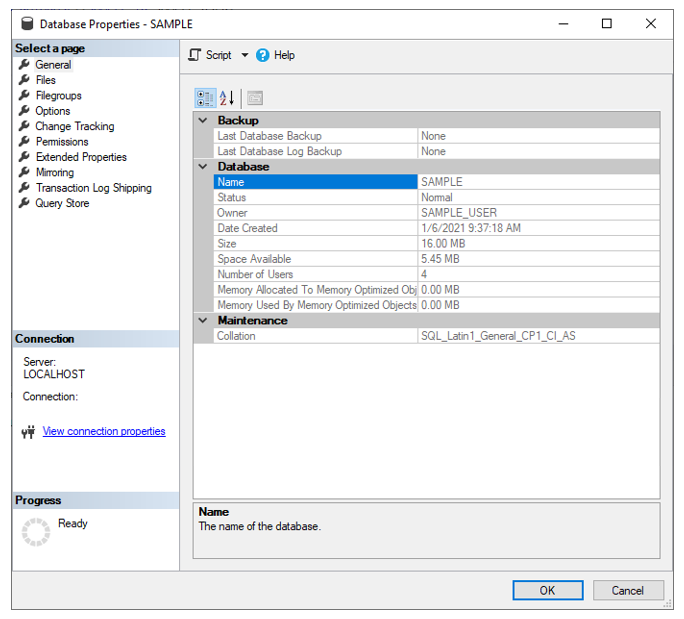Select the Last Database Backup row

[x=436, y=136]
